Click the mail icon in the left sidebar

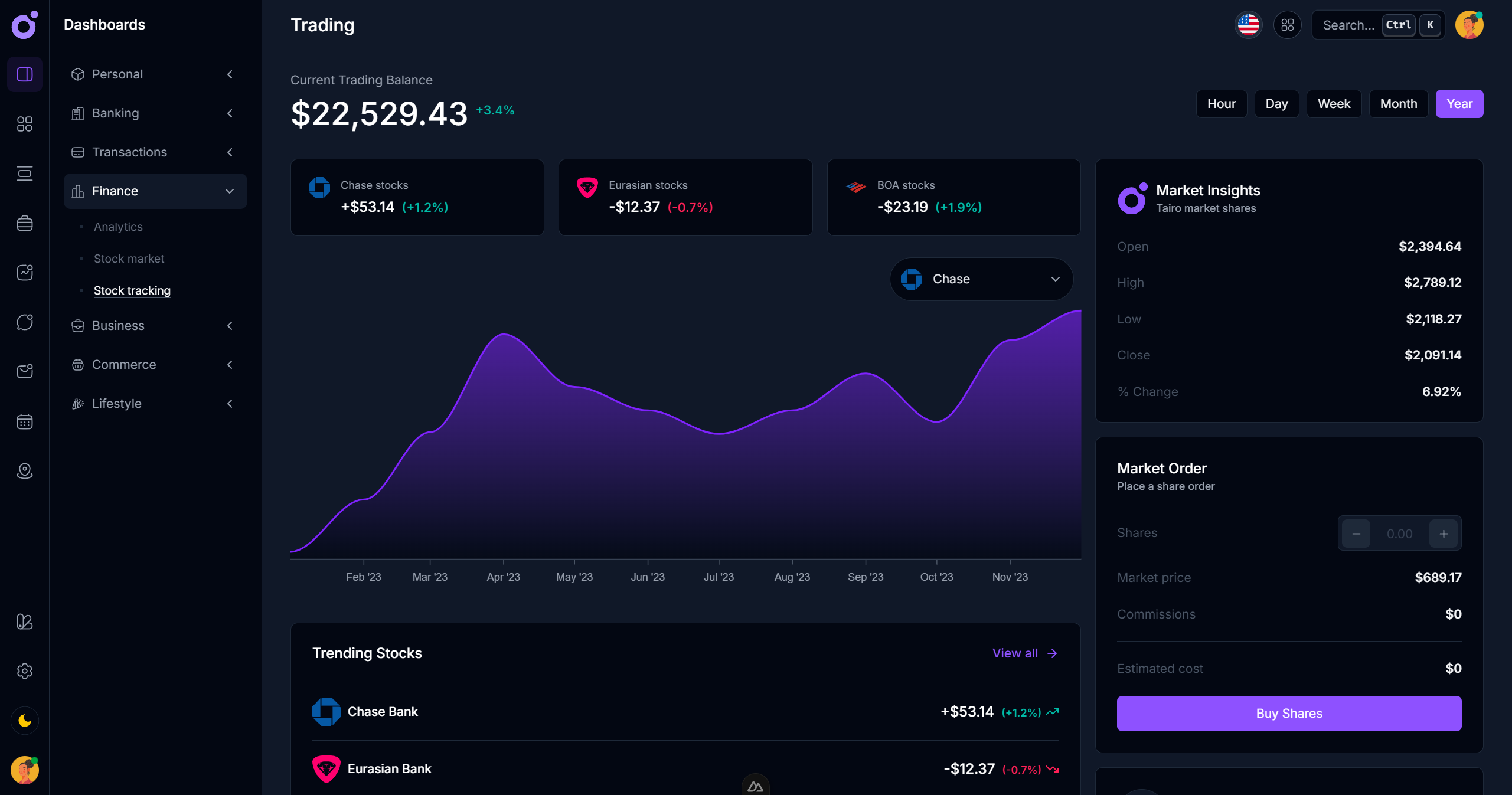[24, 371]
